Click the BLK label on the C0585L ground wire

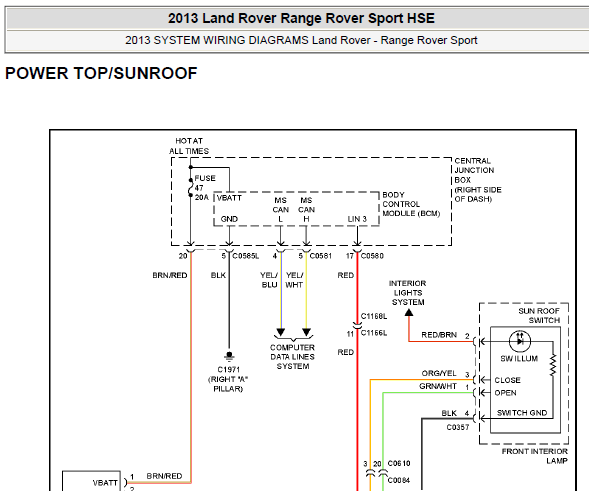click(x=218, y=276)
